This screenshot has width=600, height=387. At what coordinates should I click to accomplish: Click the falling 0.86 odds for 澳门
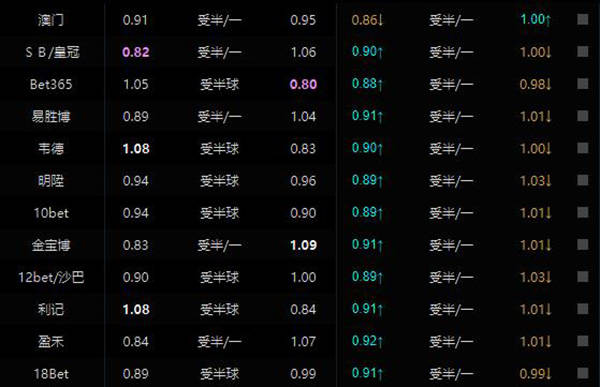pos(367,20)
